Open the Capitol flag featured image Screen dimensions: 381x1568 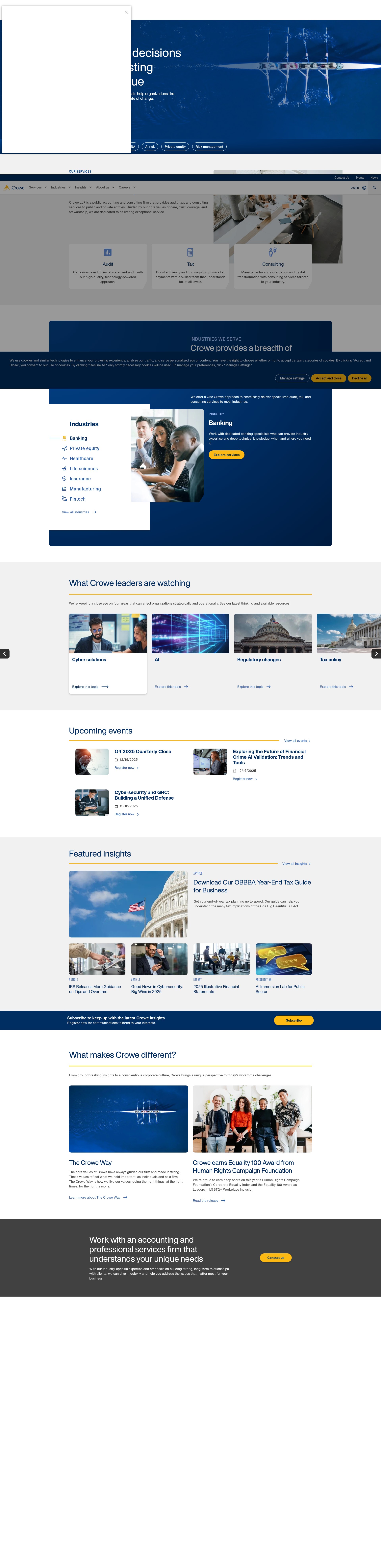click(128, 904)
